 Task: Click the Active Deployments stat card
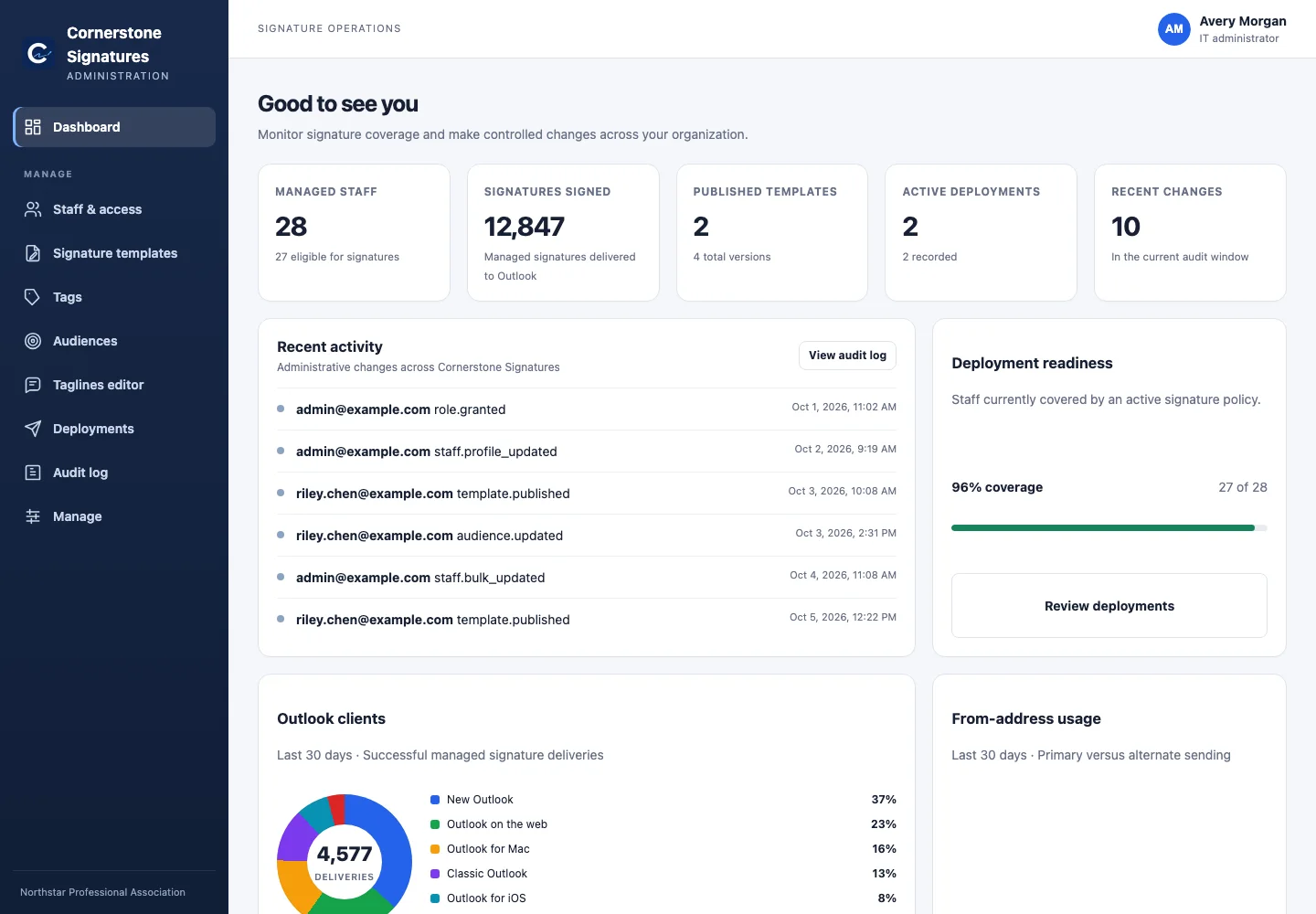pyautogui.click(x=981, y=232)
